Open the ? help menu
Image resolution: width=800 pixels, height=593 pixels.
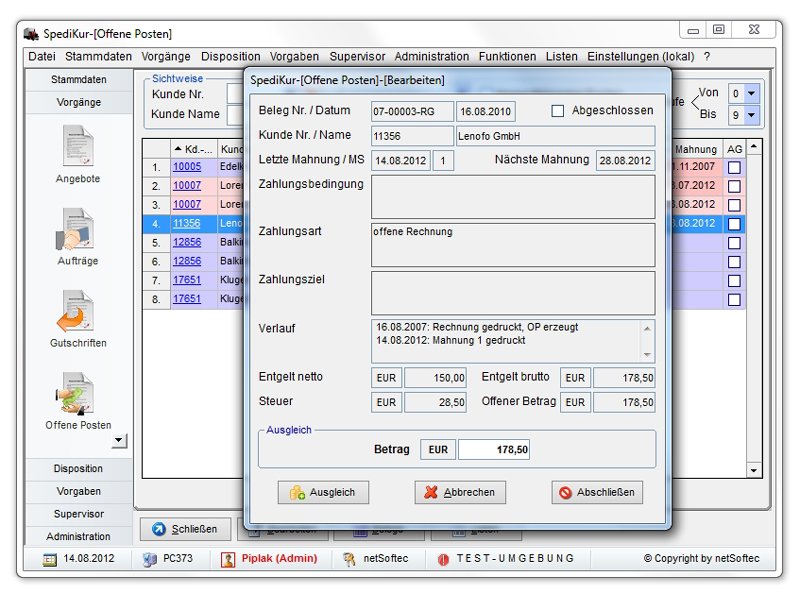(x=707, y=57)
